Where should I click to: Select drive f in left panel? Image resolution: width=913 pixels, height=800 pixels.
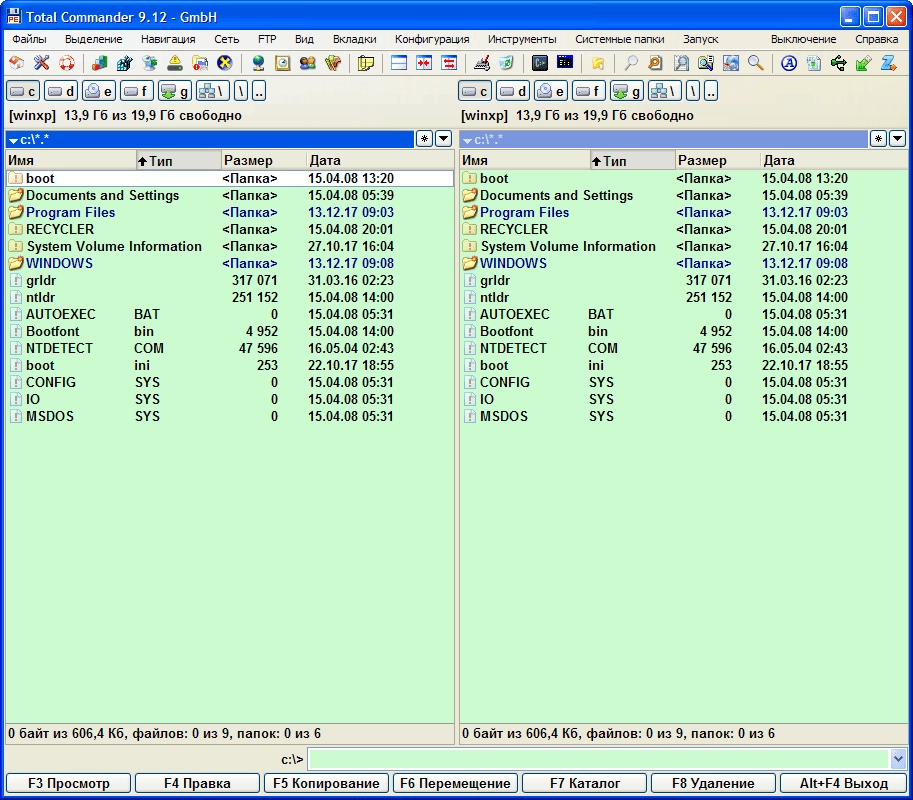(137, 91)
